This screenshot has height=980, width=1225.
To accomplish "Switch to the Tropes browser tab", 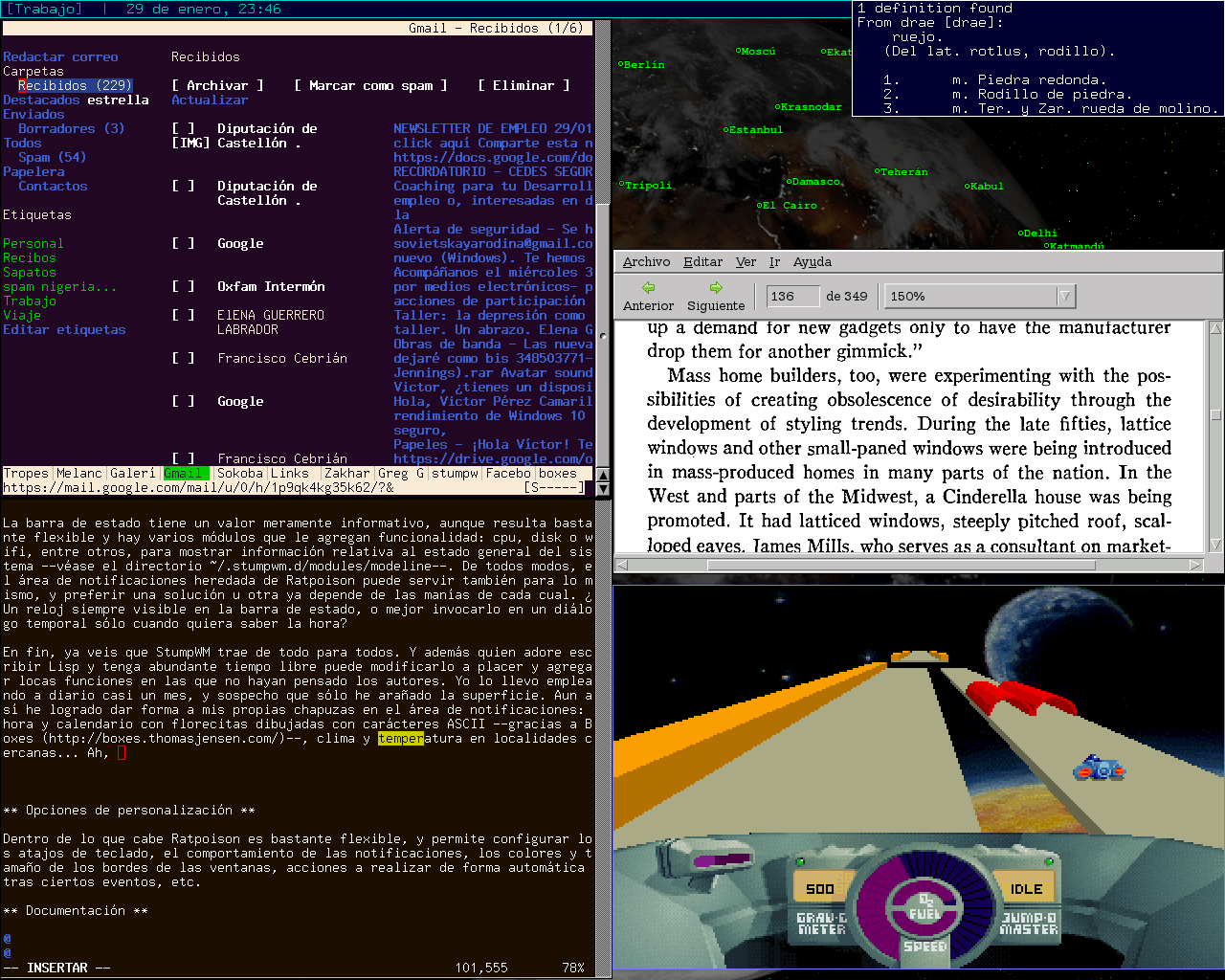I will pos(26,473).
